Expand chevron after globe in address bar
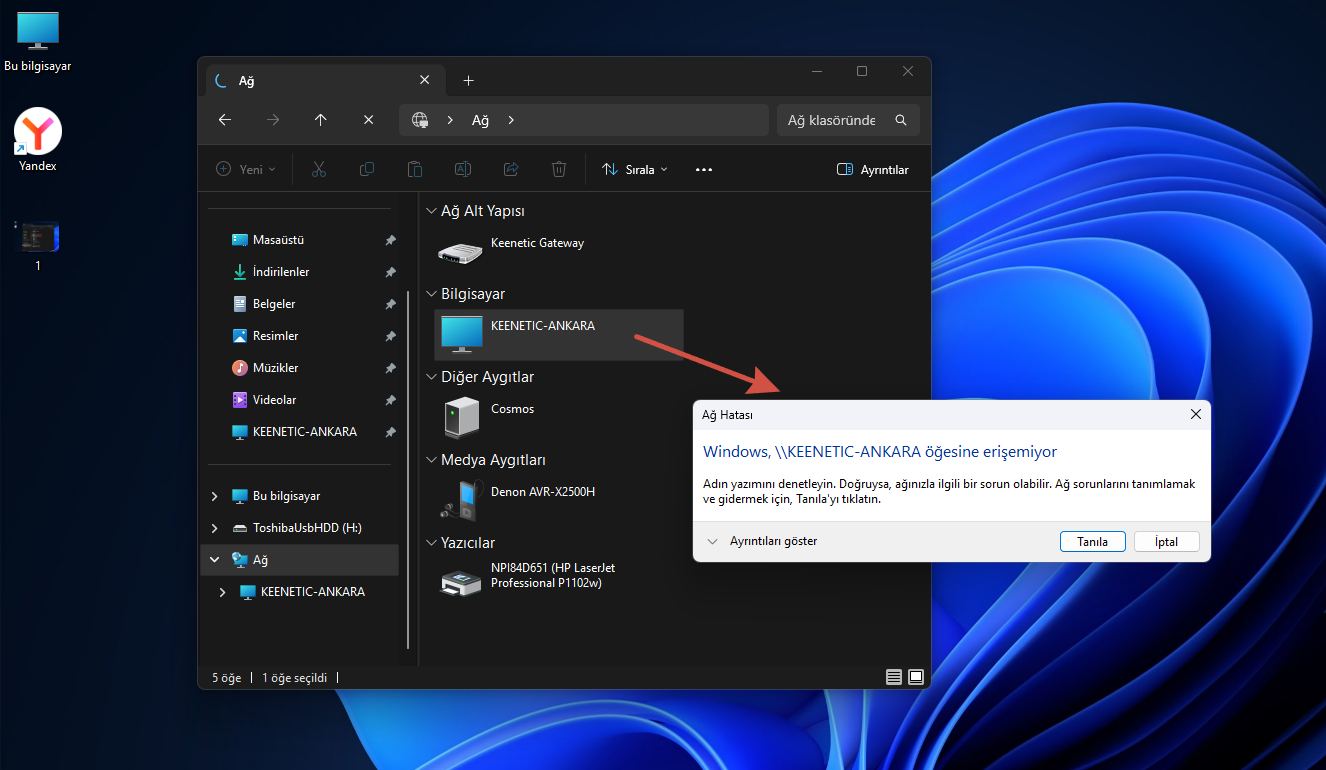 pos(450,120)
